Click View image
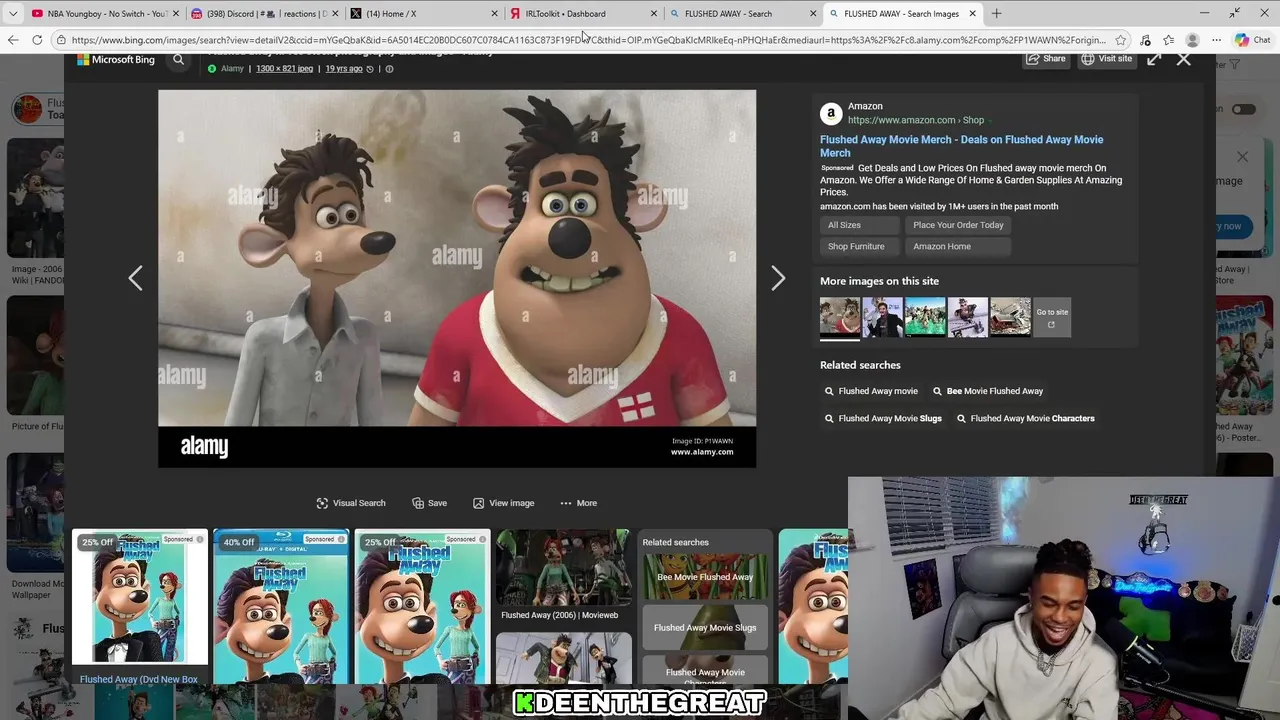The width and height of the screenshot is (1280, 720). click(x=503, y=503)
